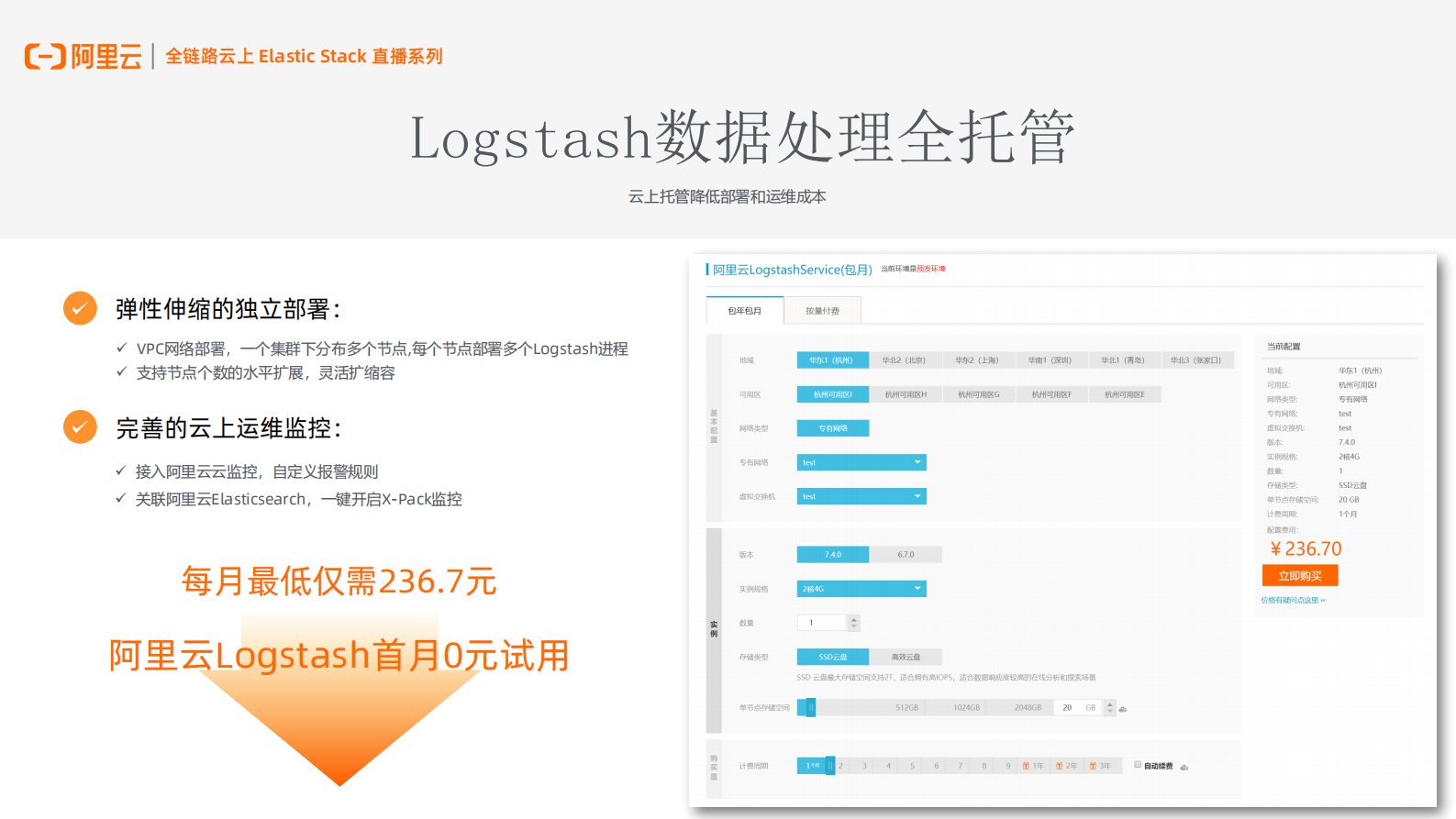Click the 20 GB storage input field

(1079, 708)
